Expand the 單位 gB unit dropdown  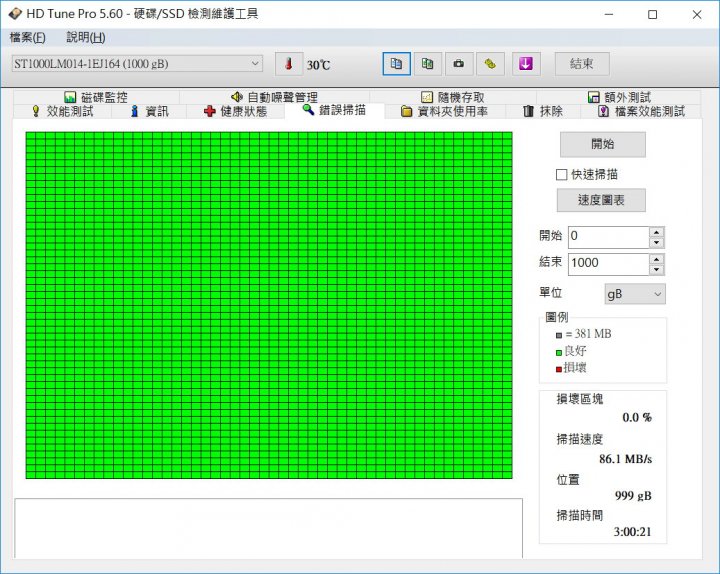tap(635, 294)
